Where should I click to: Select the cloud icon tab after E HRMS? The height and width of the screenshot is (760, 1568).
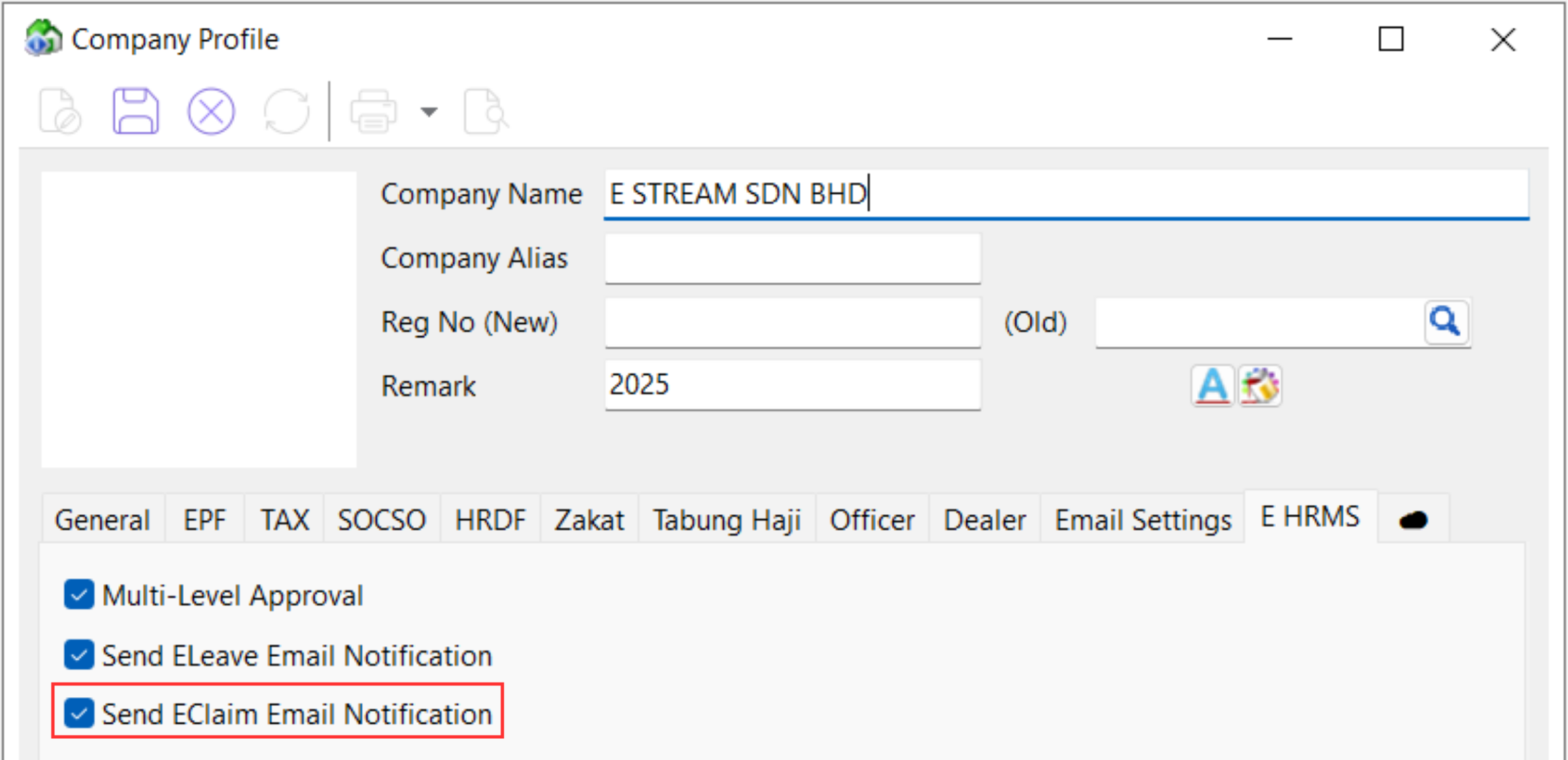click(x=1413, y=519)
